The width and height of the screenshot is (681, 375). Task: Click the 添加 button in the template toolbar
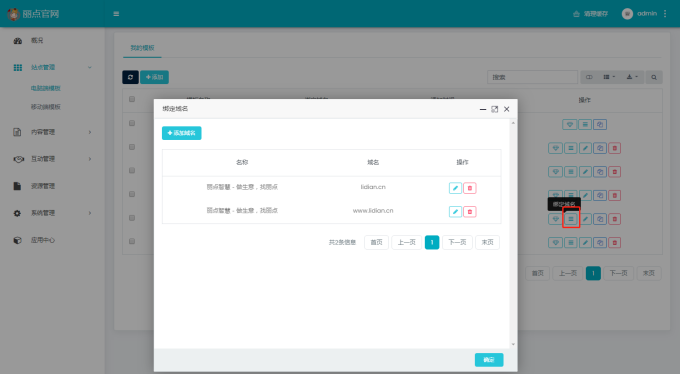tap(154, 77)
